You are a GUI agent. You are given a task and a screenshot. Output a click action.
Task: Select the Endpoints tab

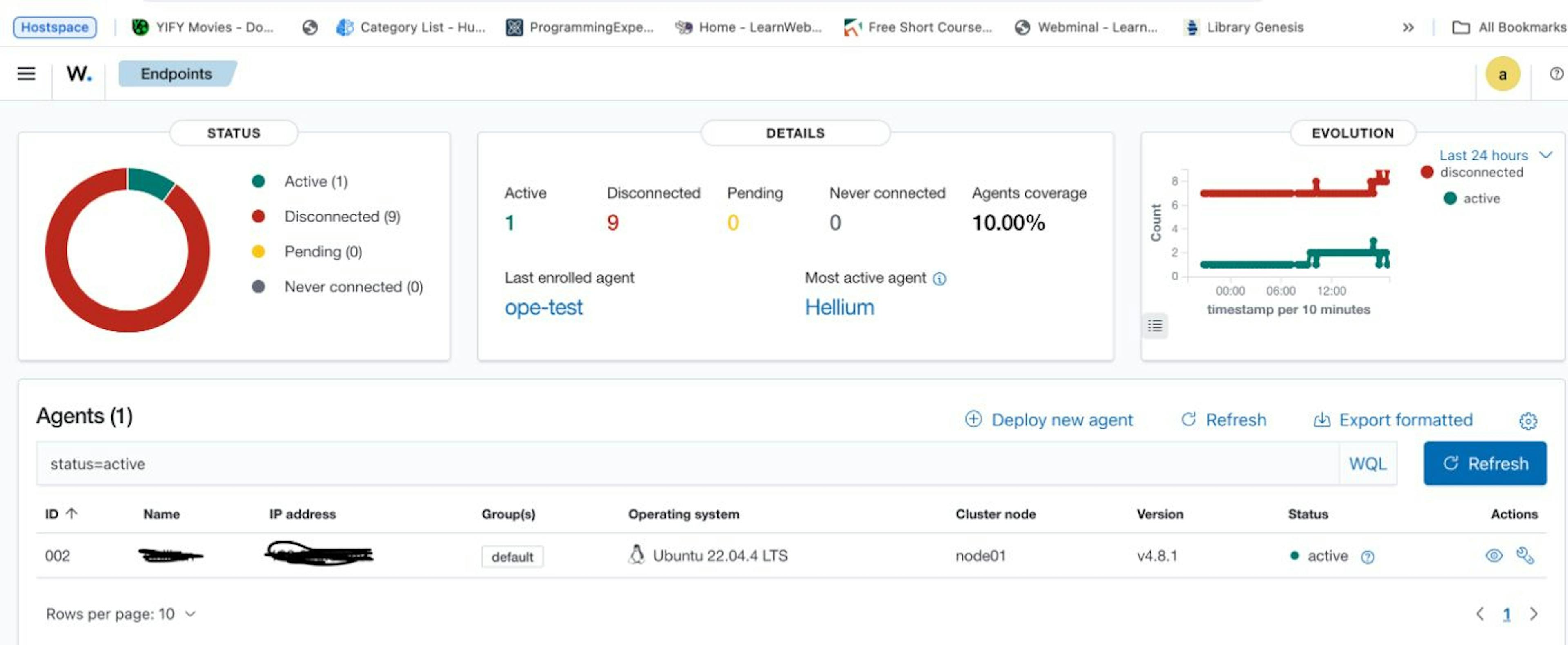(176, 73)
